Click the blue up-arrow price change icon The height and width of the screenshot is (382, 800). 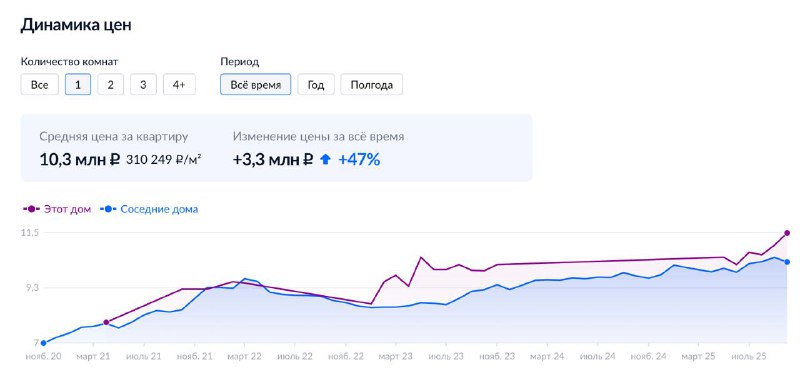pos(325,160)
